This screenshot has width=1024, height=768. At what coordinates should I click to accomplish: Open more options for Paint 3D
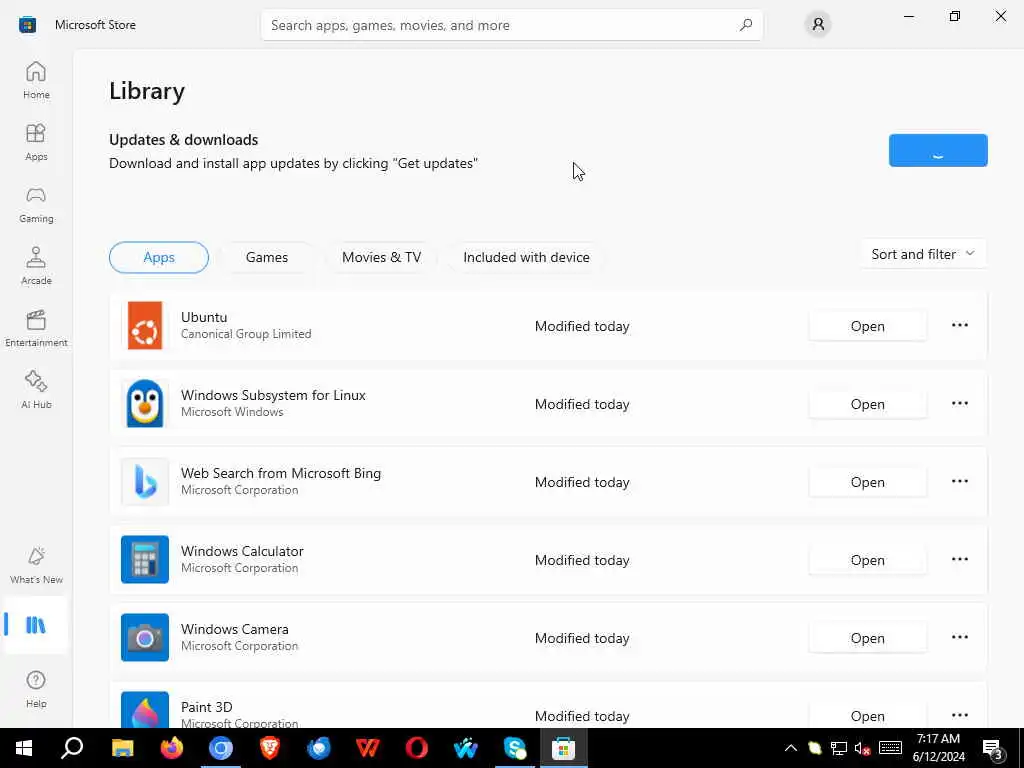[959, 715]
